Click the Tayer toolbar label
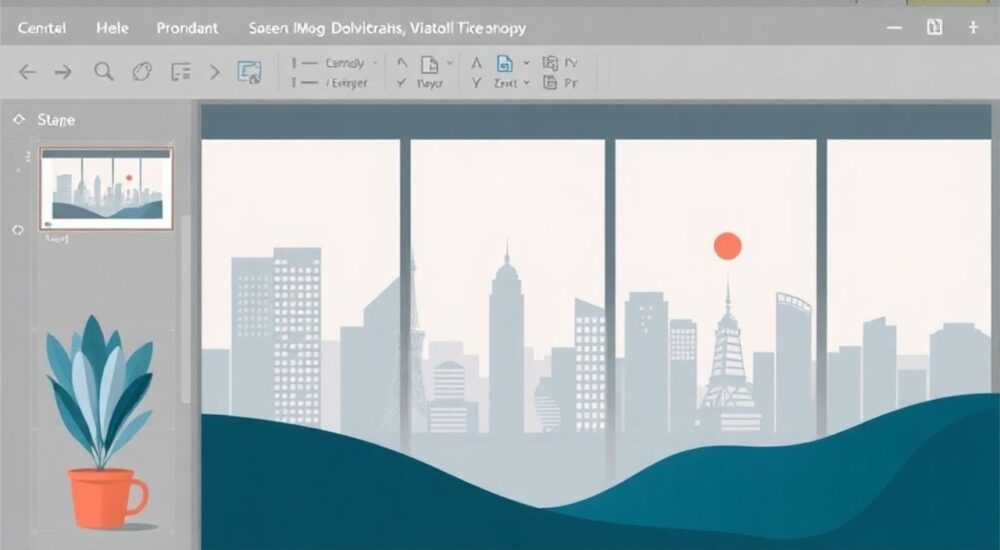 (x=430, y=84)
